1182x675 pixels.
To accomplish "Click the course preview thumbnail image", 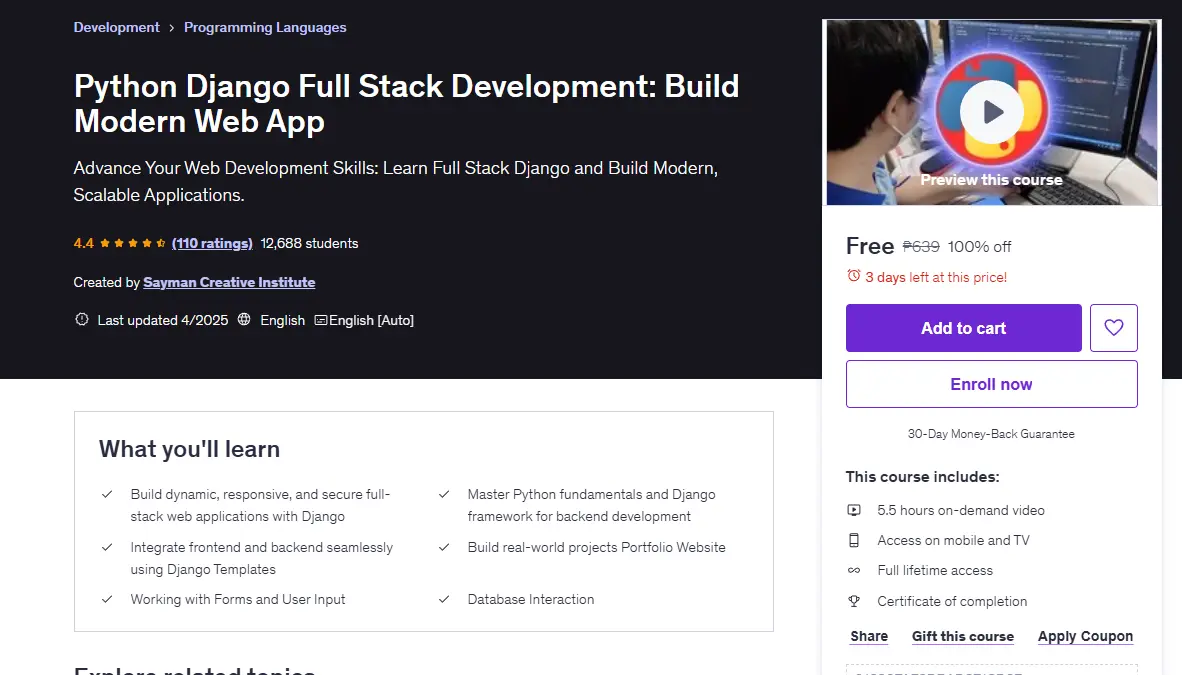I will pos(991,112).
